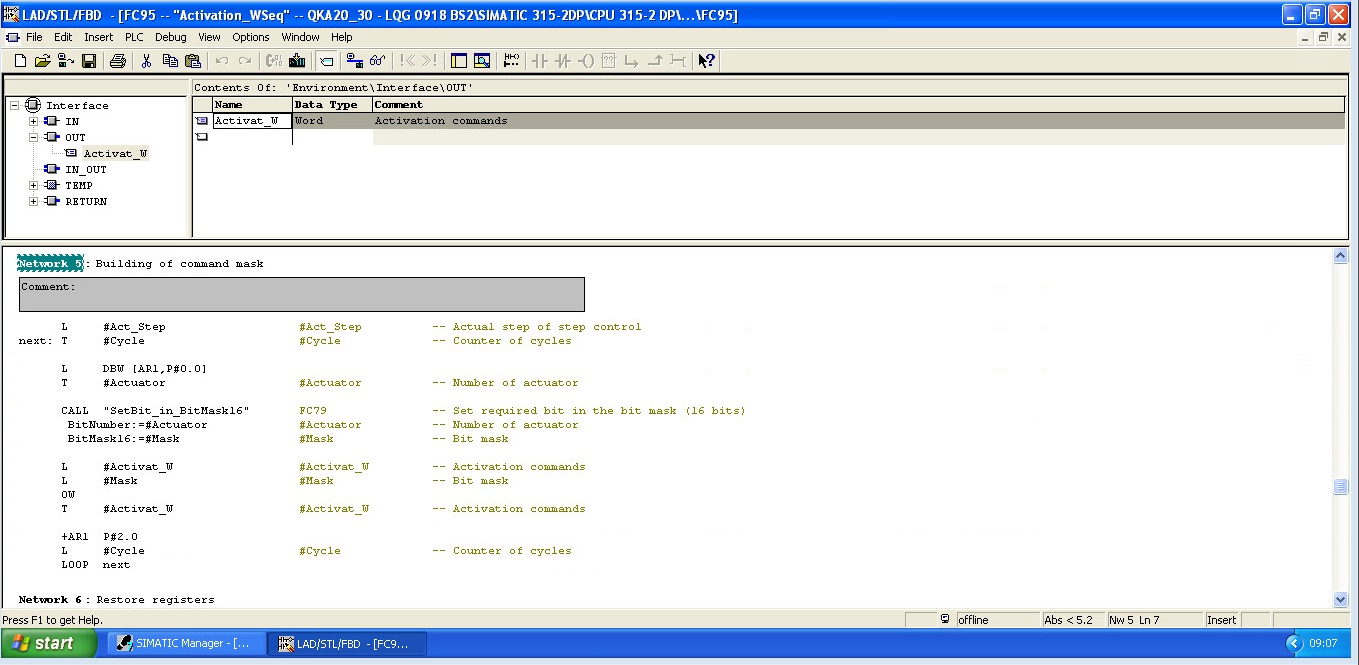This screenshot has height=665, width=1359.
Task: Toggle the Monitor glasses icon
Action: click(x=377, y=61)
